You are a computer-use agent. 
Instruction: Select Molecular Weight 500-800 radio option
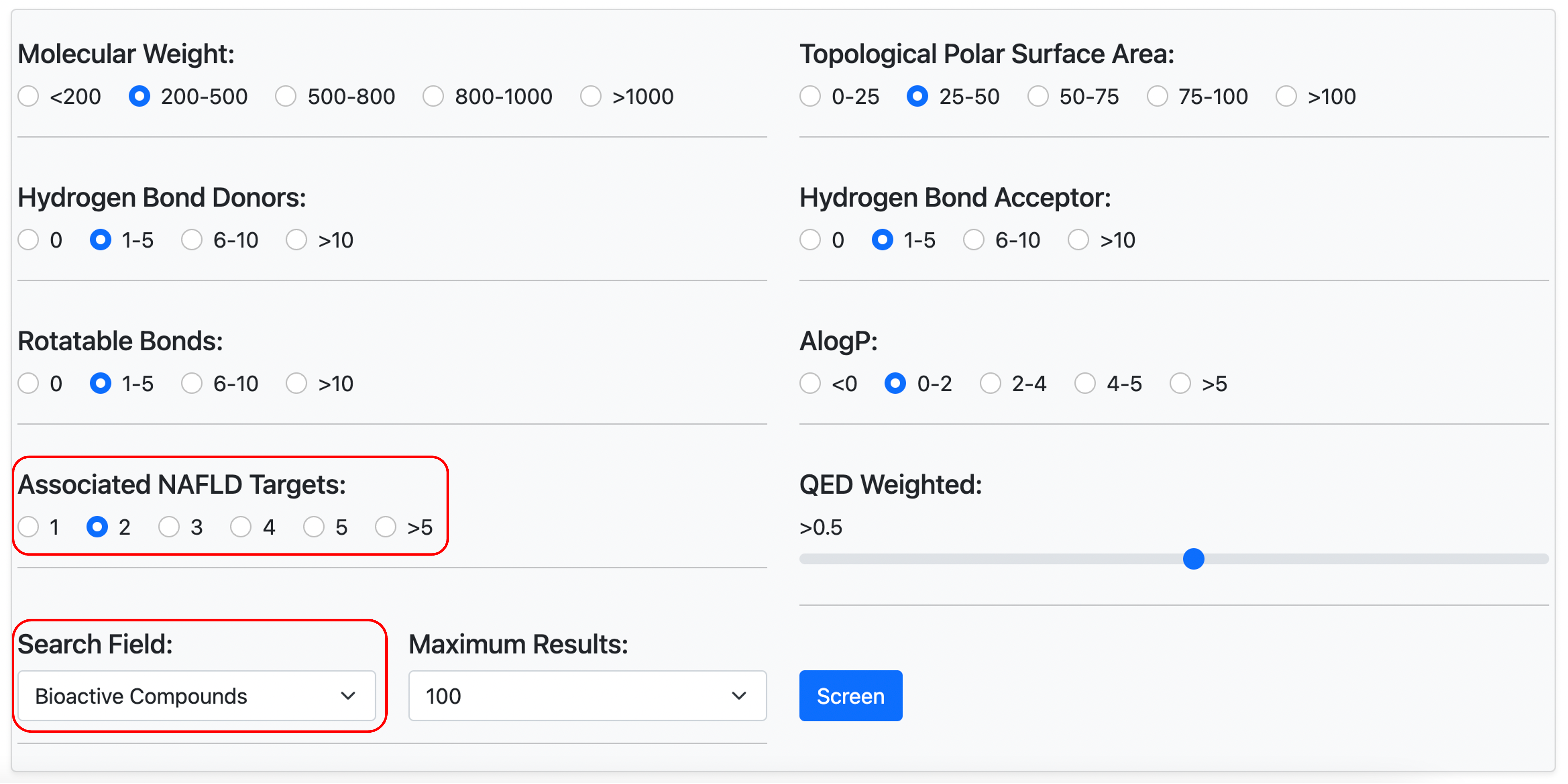pos(285,96)
